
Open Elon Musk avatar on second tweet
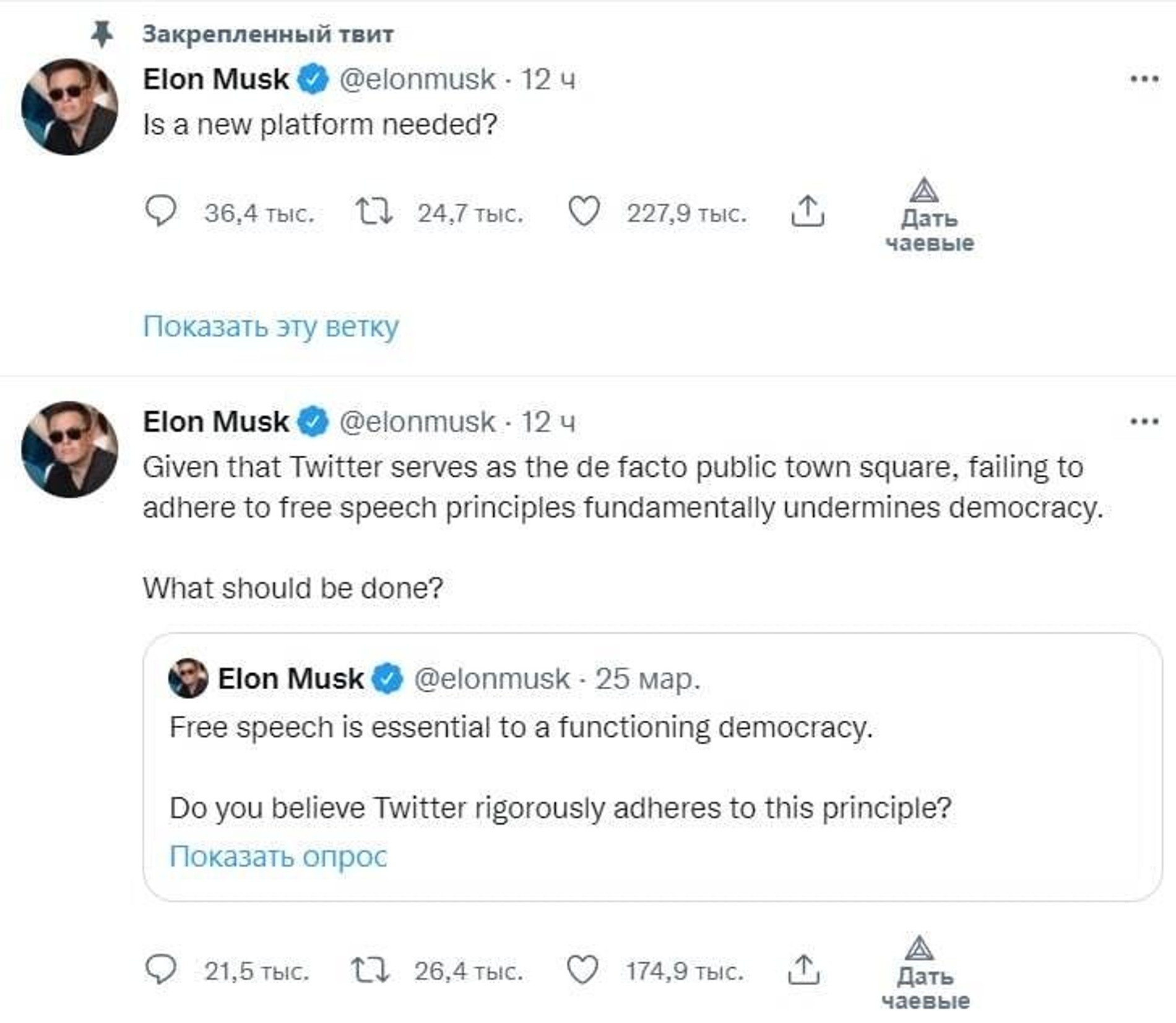(70, 450)
